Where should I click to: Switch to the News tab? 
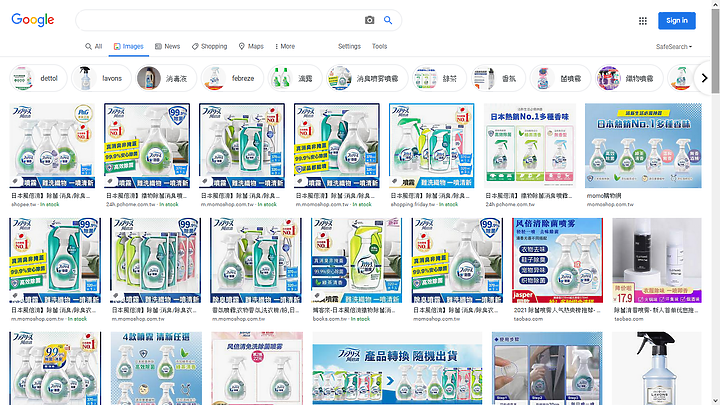pyautogui.click(x=168, y=46)
